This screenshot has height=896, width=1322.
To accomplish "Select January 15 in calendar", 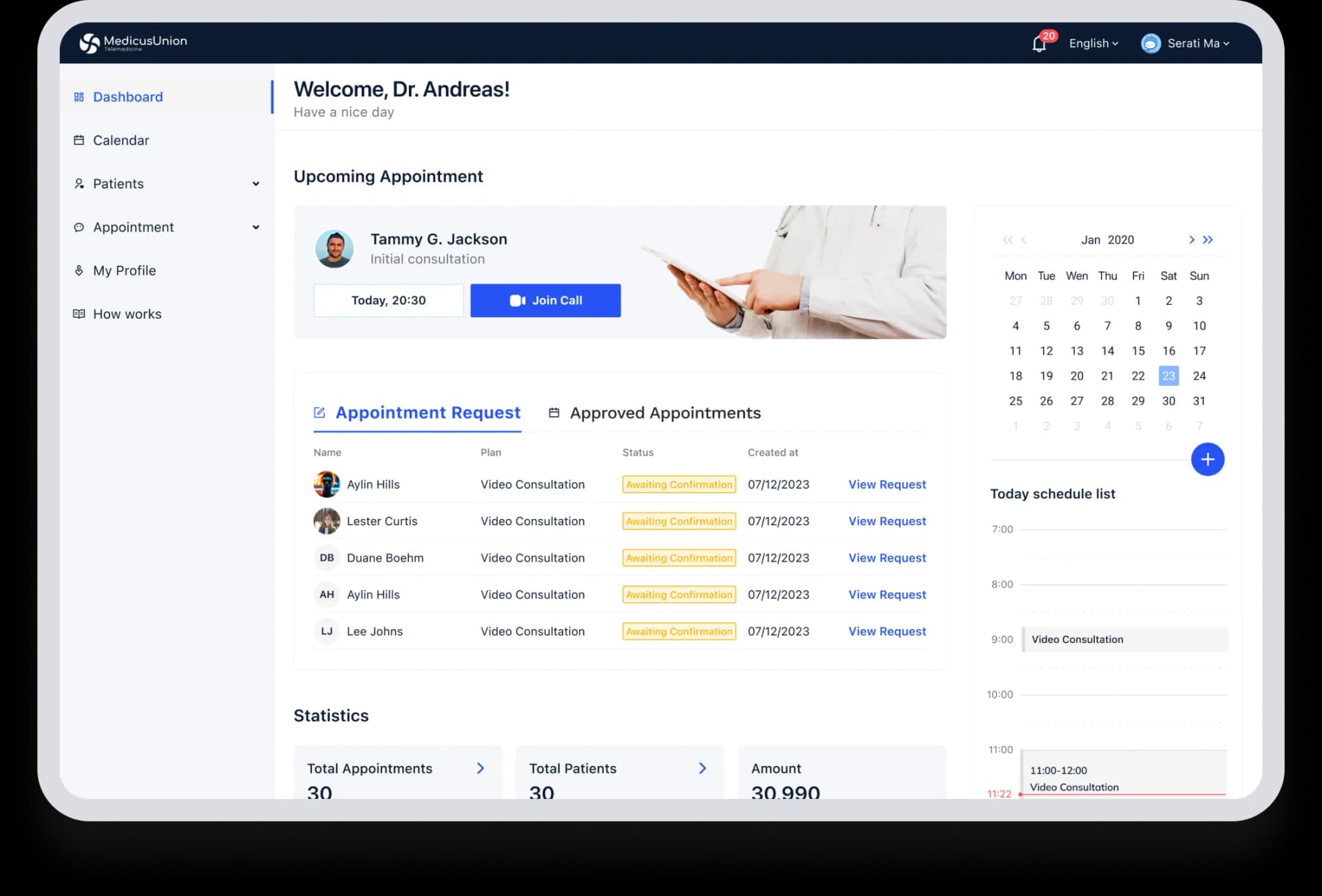I will pyautogui.click(x=1138, y=351).
